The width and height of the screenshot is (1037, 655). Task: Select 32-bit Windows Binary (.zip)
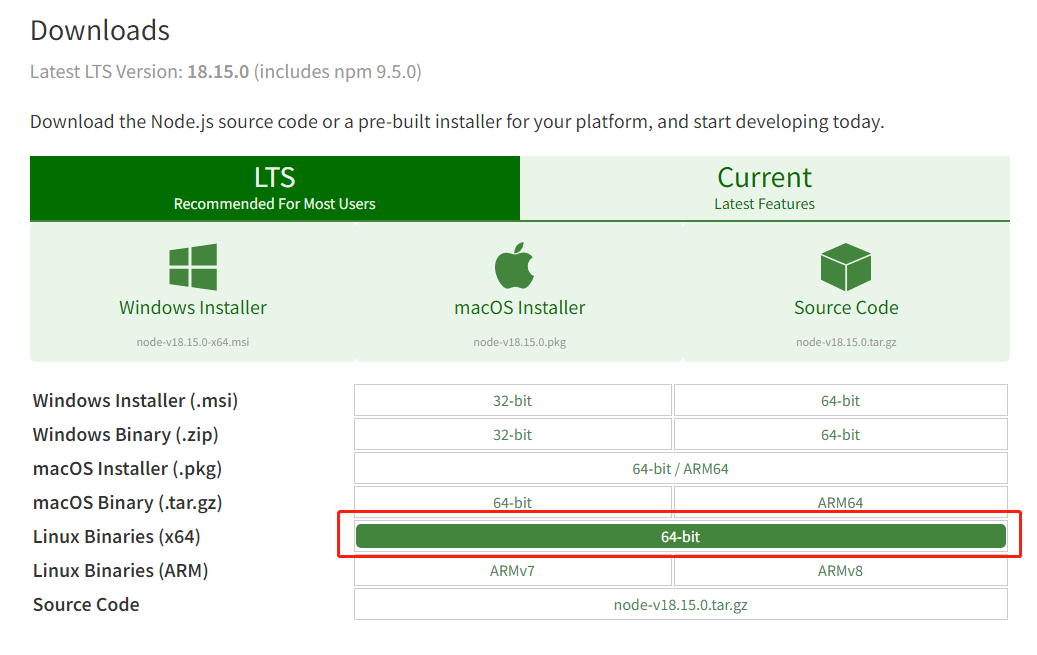512,435
